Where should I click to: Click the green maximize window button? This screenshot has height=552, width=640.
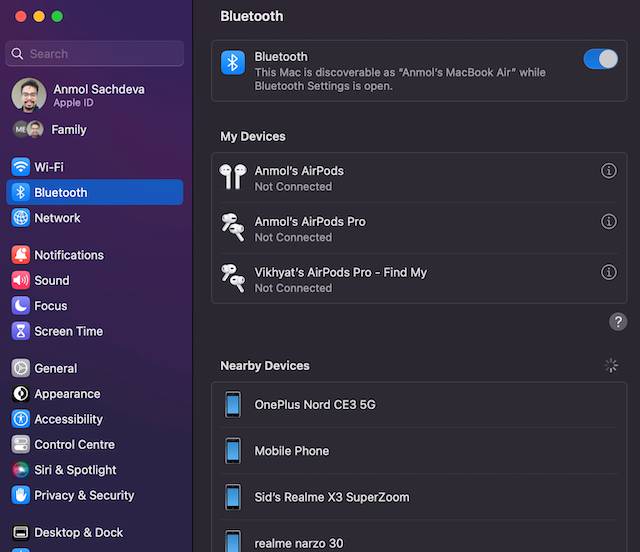tap(57, 16)
